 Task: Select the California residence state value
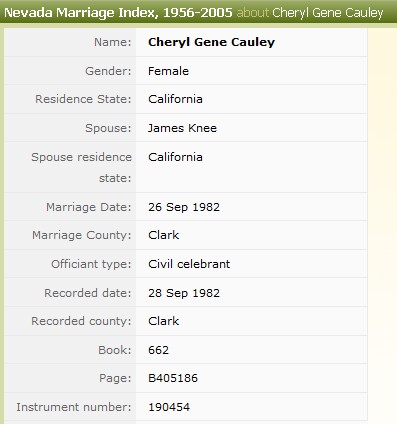pos(175,99)
